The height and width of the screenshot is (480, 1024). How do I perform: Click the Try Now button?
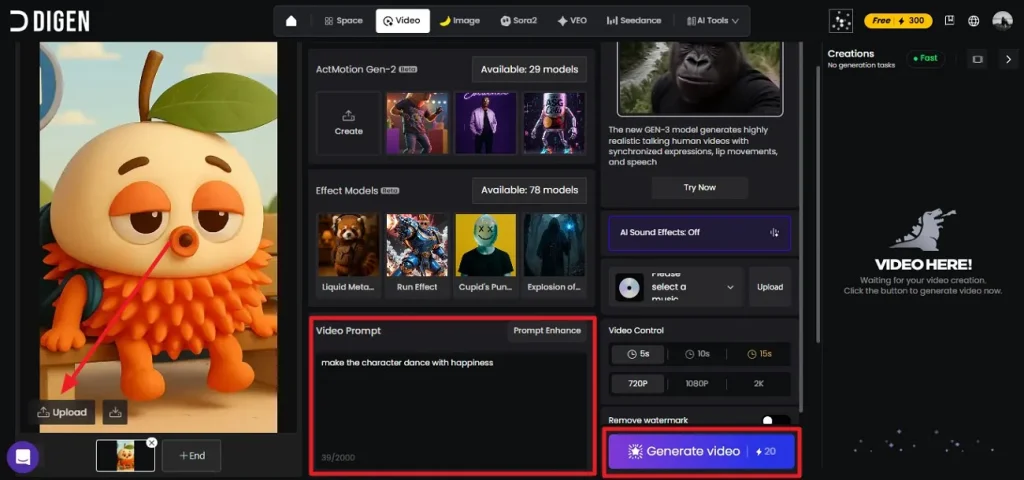point(699,187)
